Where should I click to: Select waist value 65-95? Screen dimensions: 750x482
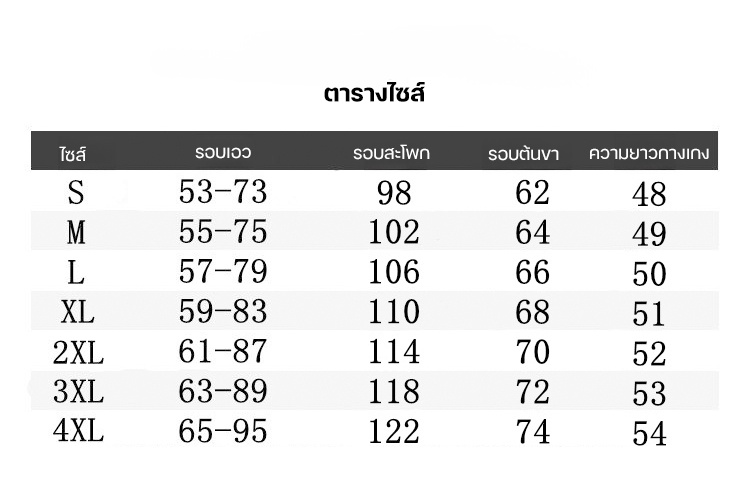pyautogui.click(x=223, y=432)
